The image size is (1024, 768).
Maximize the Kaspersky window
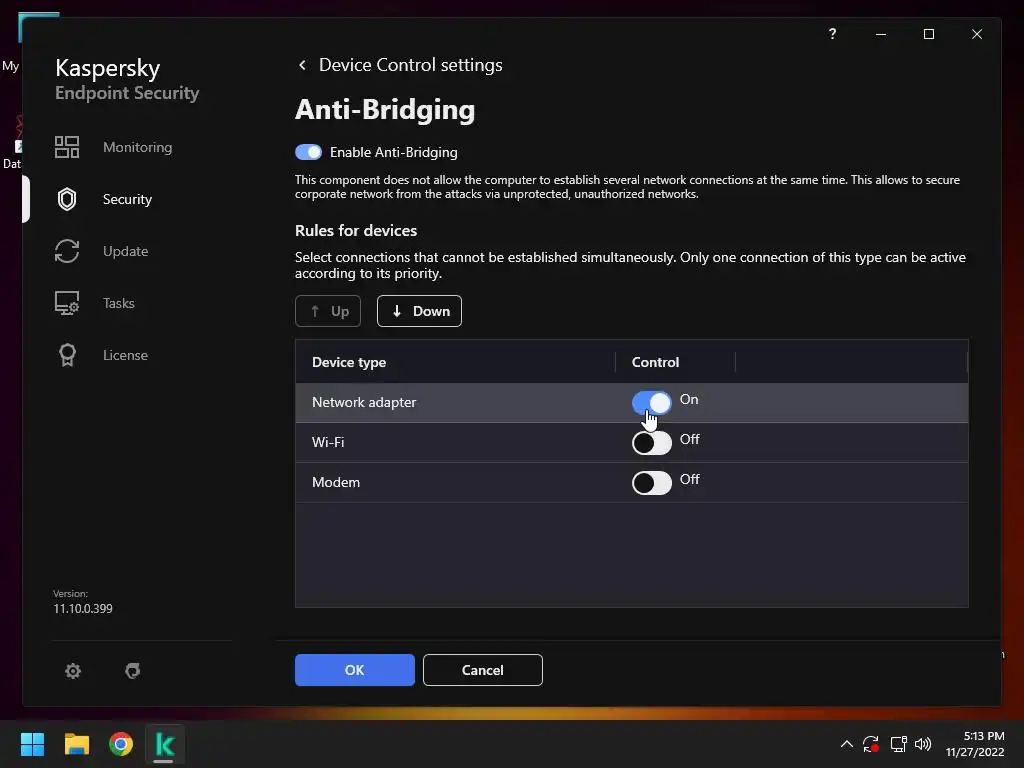pos(929,34)
